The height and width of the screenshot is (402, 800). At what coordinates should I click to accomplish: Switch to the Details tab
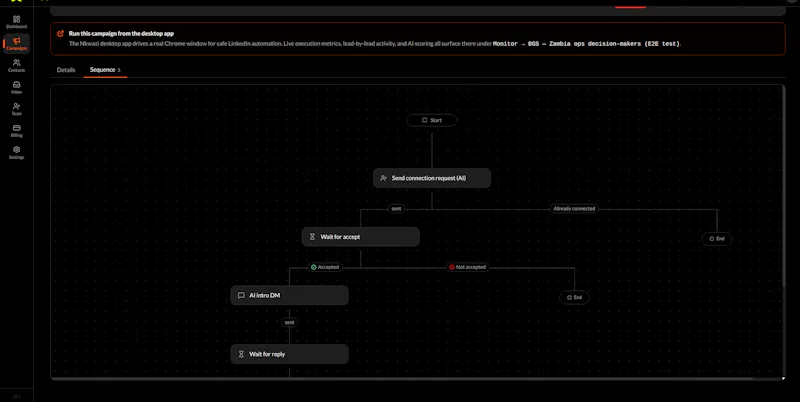66,70
